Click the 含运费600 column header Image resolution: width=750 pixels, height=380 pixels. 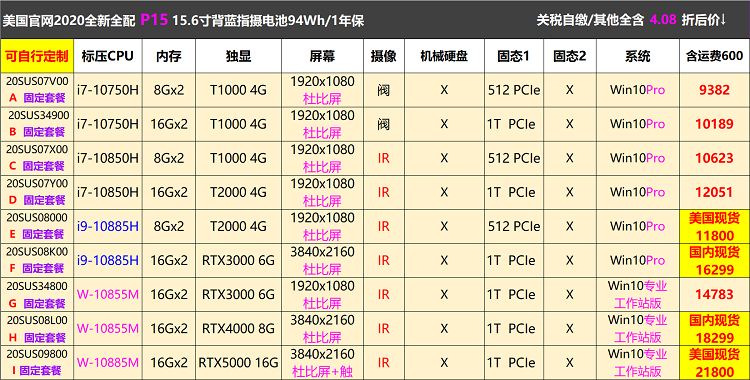(x=715, y=56)
